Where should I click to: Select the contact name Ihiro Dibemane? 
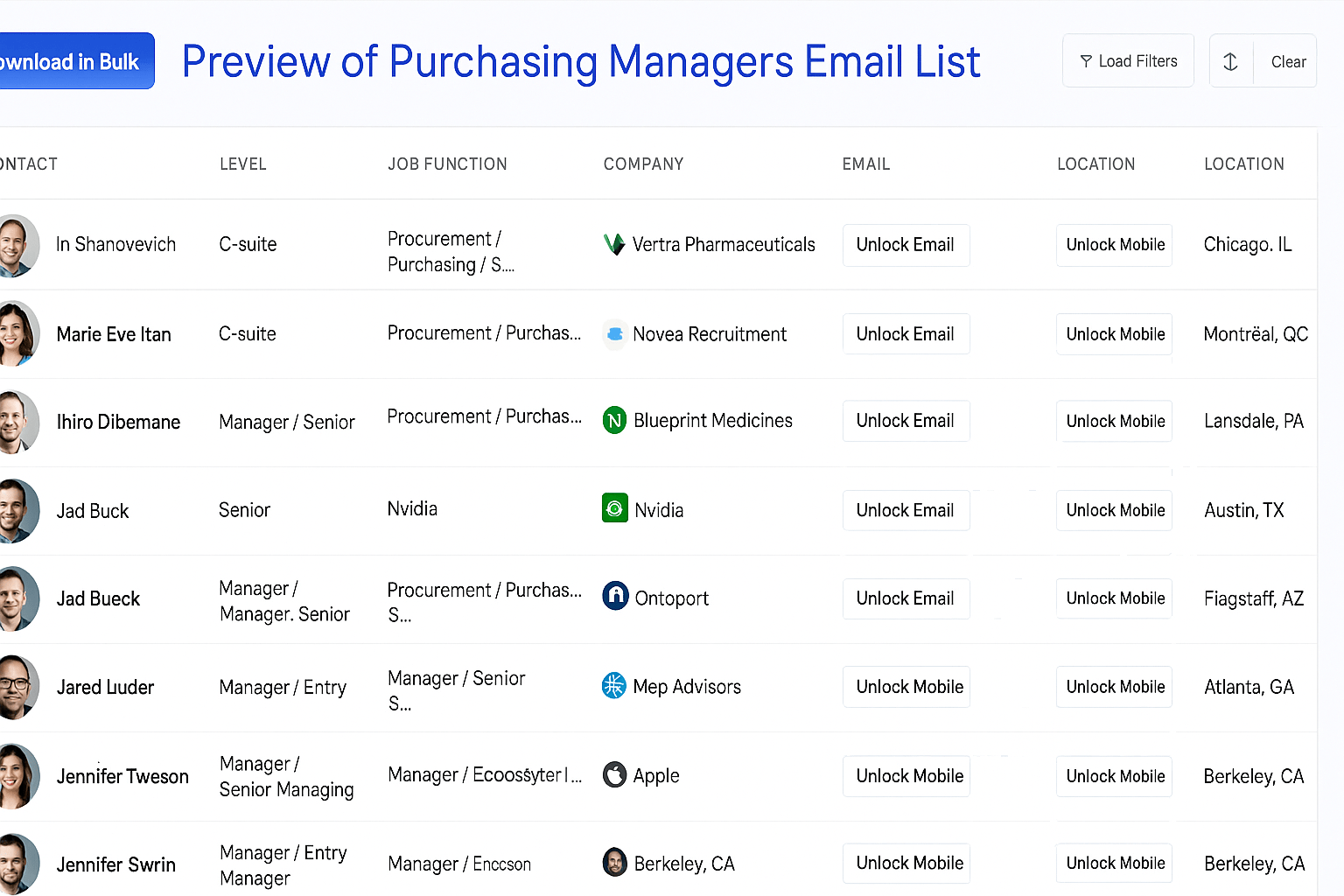click(x=118, y=422)
